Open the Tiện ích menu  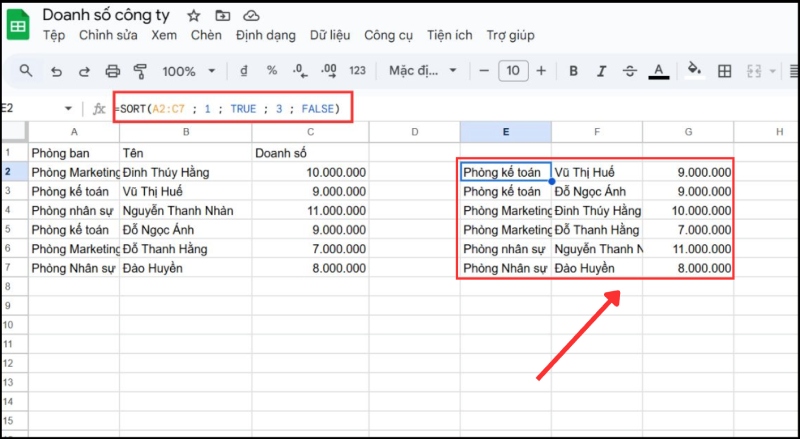[x=449, y=35]
